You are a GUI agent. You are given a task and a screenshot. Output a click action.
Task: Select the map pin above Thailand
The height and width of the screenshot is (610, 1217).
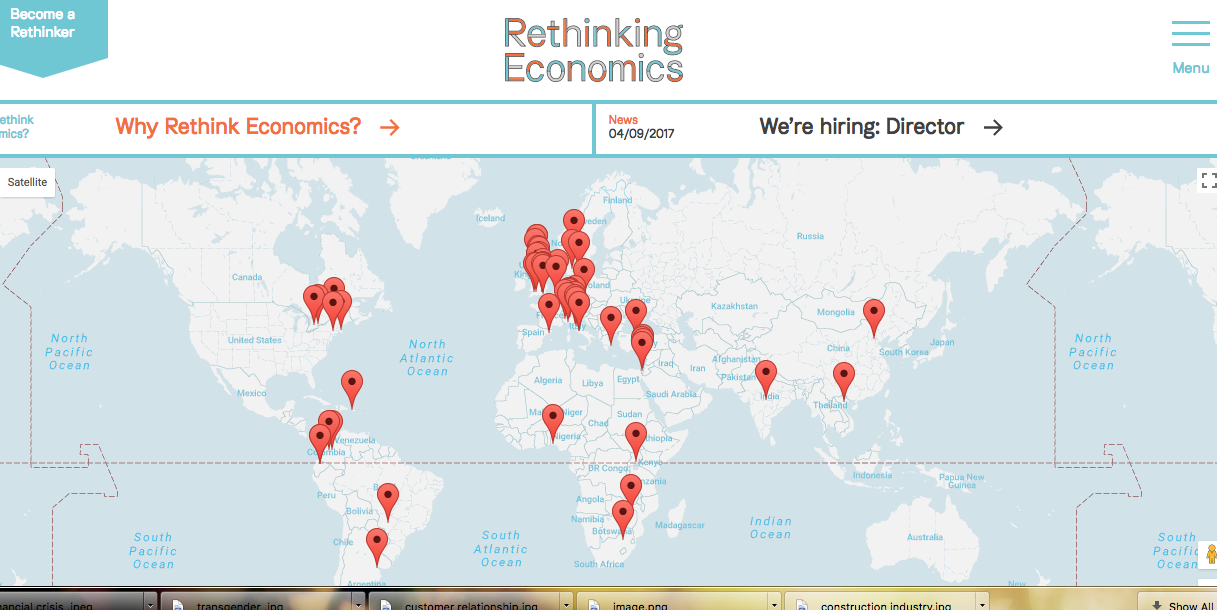[844, 381]
